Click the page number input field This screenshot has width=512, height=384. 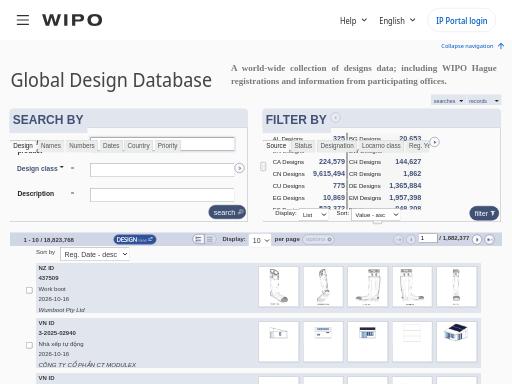pyautogui.click(x=428, y=238)
